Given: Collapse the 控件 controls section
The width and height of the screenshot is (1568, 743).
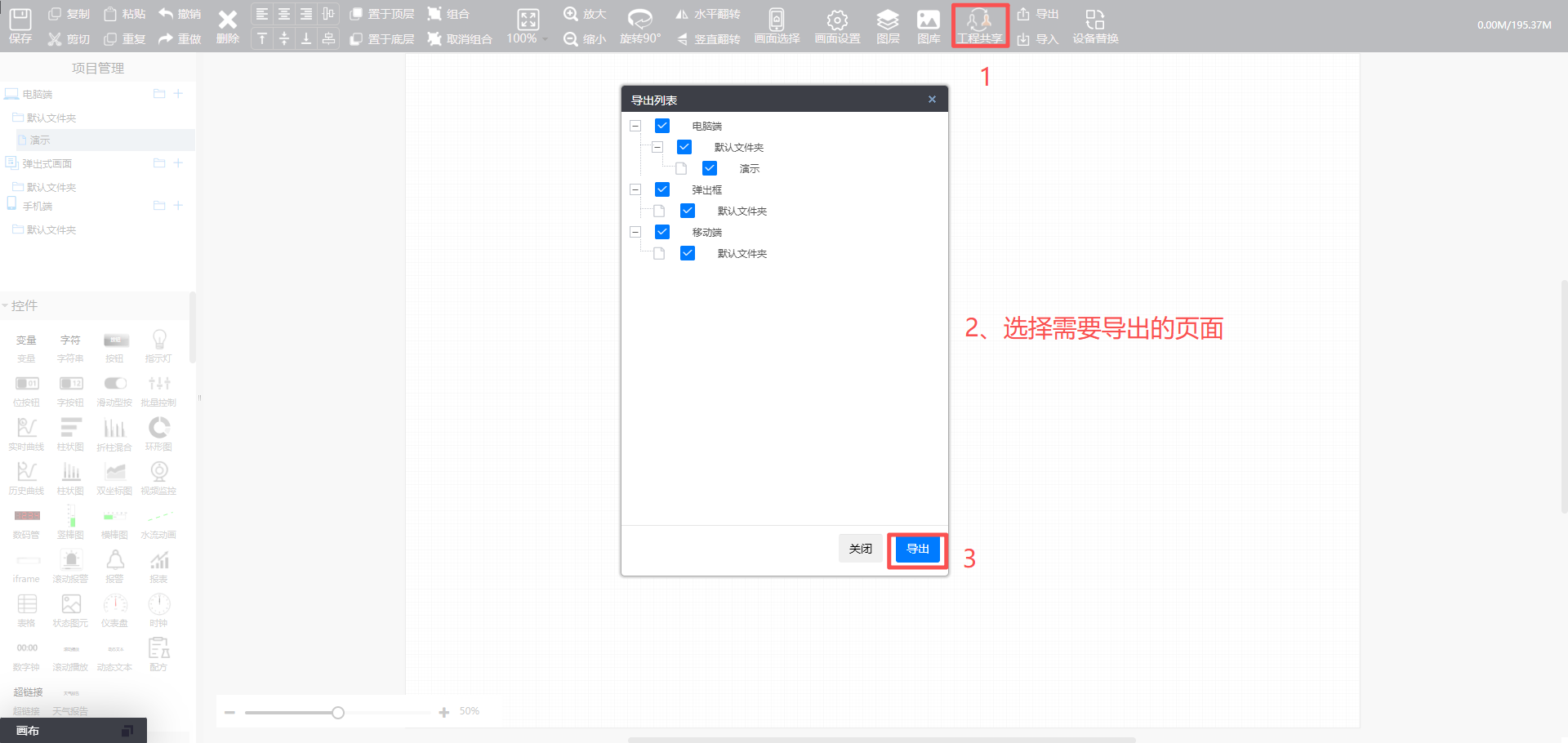Looking at the screenshot, I should click(x=7, y=305).
